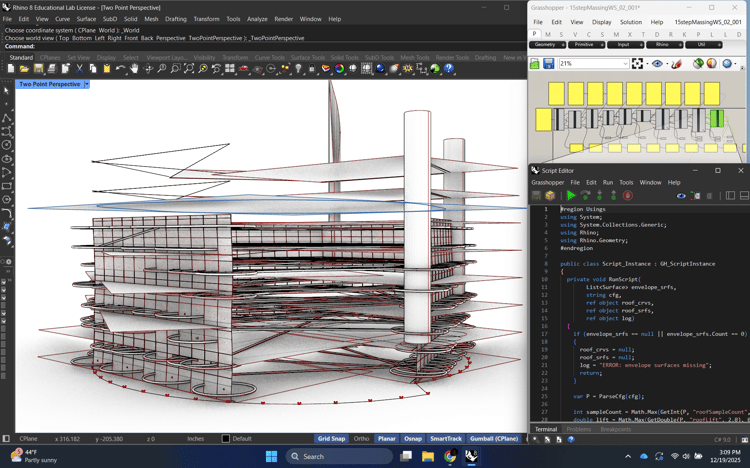Run the script with green play button
The width and height of the screenshot is (750, 468).
pos(571,196)
